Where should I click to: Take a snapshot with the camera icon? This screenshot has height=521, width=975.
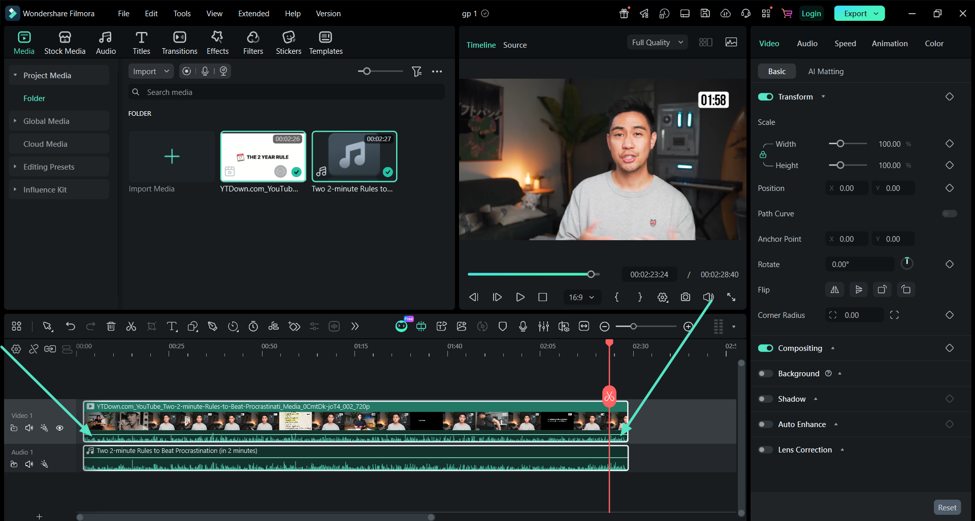click(x=685, y=297)
